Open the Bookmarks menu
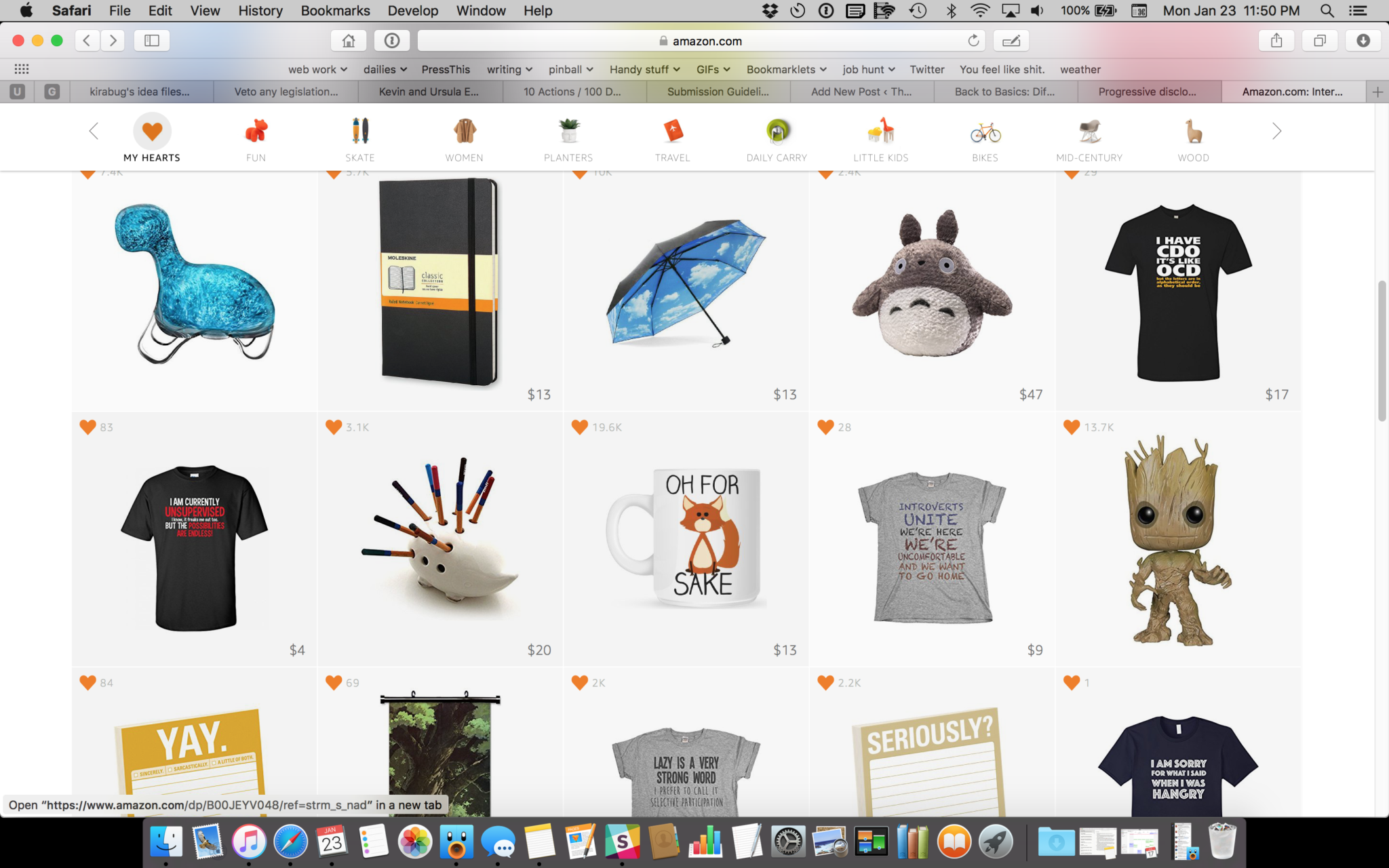The image size is (1389, 868). [335, 11]
